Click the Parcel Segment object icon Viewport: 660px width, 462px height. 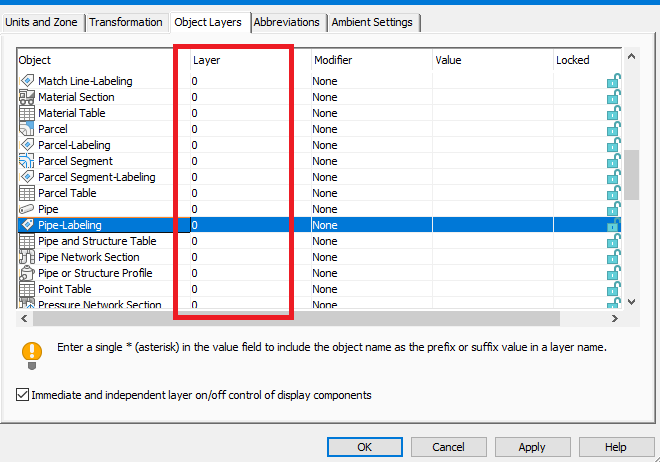(x=27, y=161)
